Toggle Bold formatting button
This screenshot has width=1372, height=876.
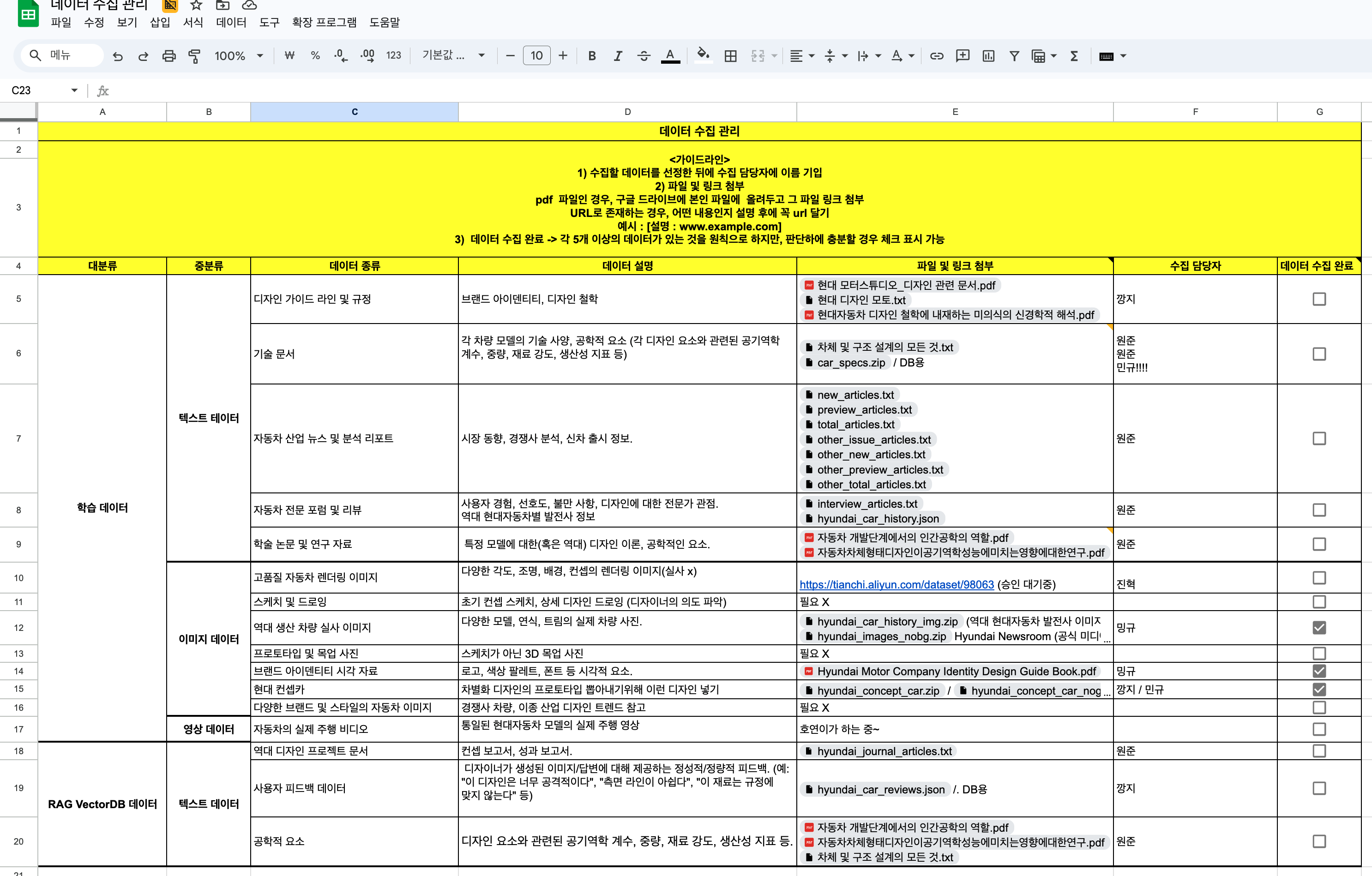click(x=592, y=56)
